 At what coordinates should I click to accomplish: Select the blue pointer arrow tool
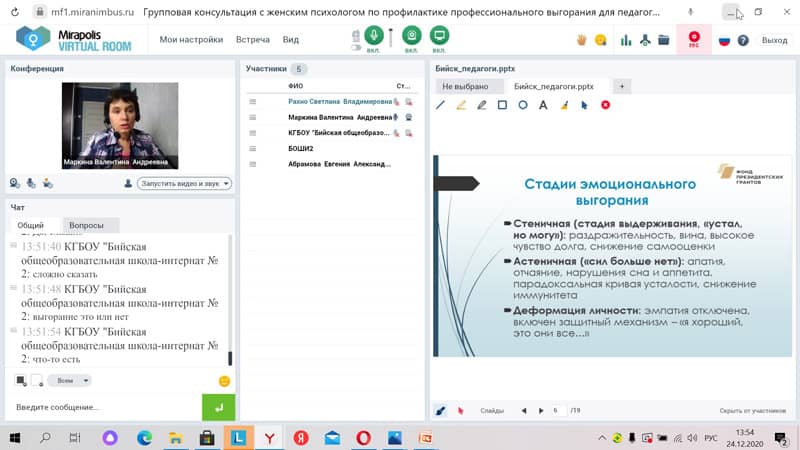(x=585, y=105)
